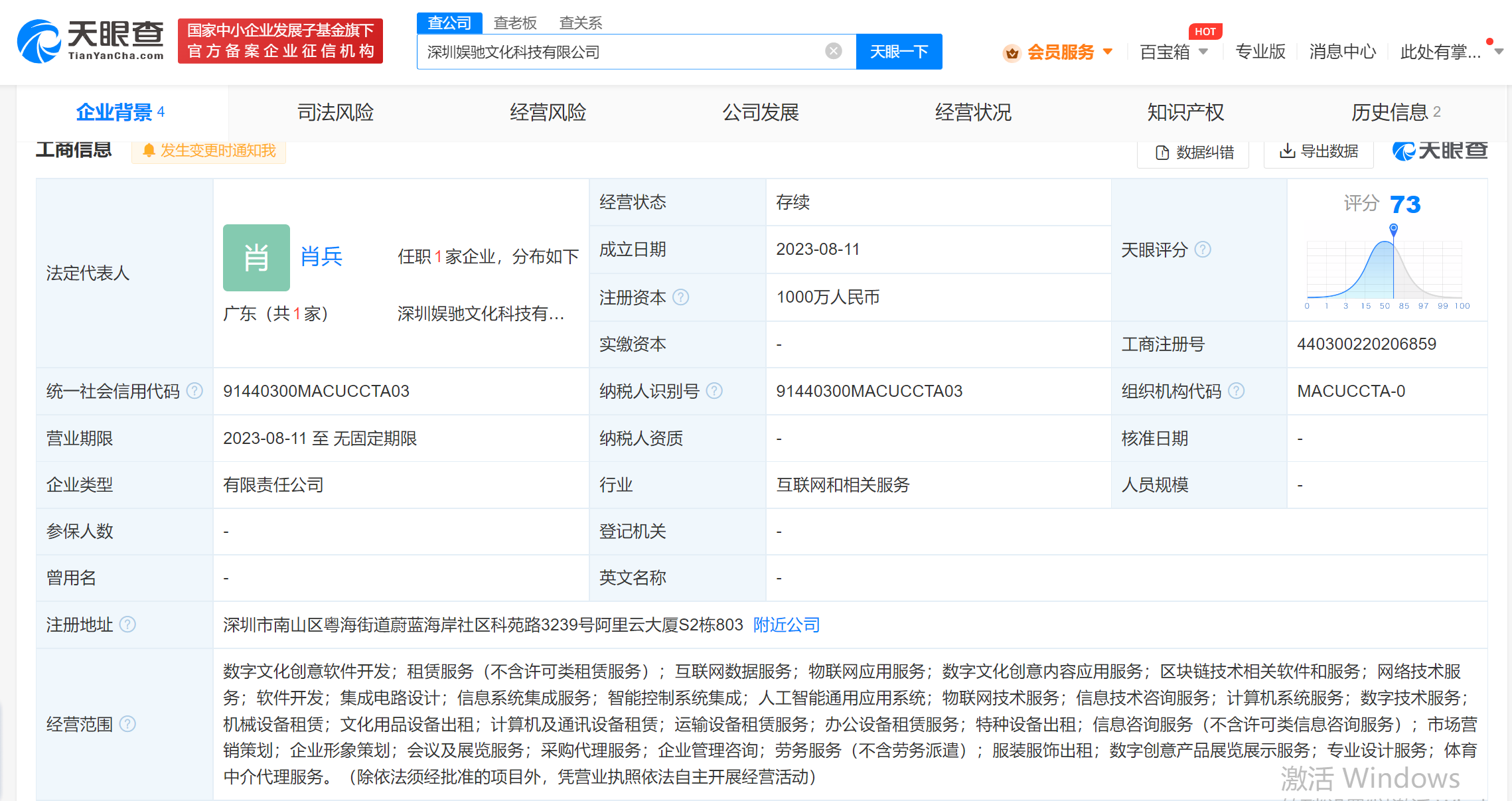Click the 附近公司 link
The height and width of the screenshot is (801, 1512).
pos(787,624)
